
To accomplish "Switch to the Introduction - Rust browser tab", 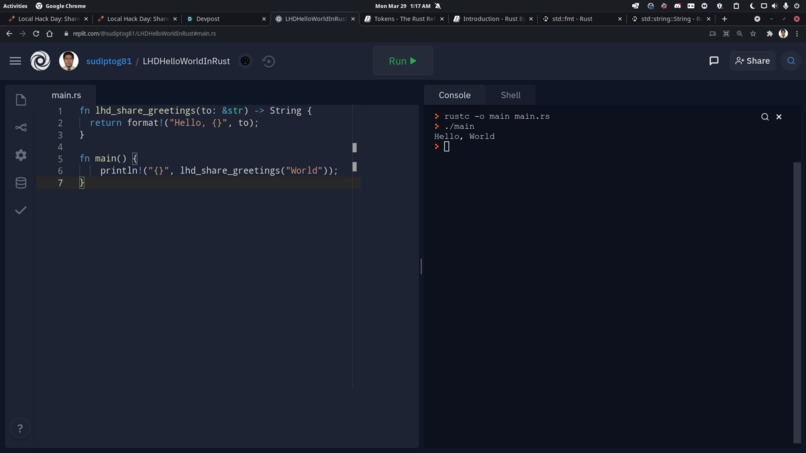I will (492, 19).
